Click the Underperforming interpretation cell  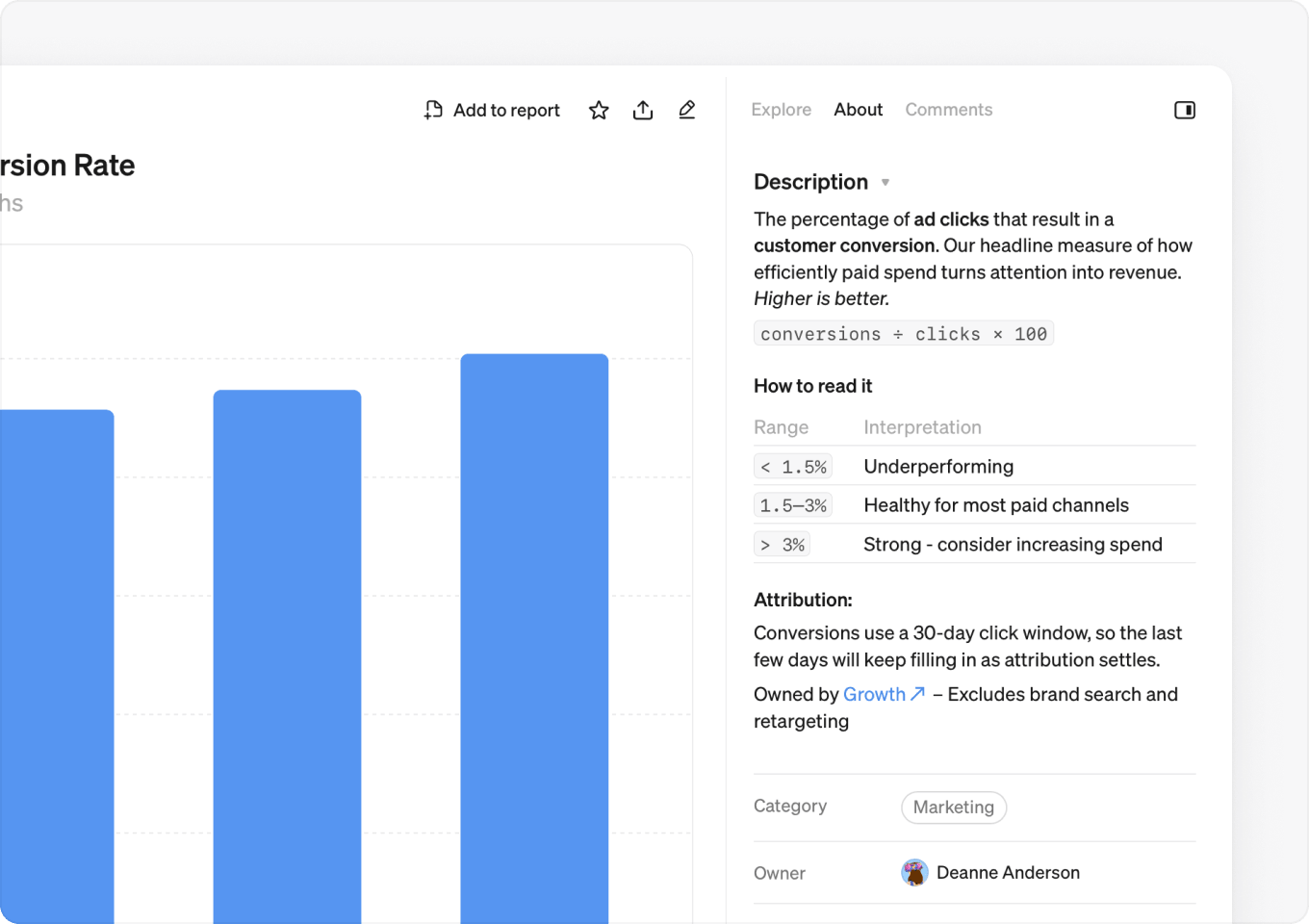click(x=939, y=467)
